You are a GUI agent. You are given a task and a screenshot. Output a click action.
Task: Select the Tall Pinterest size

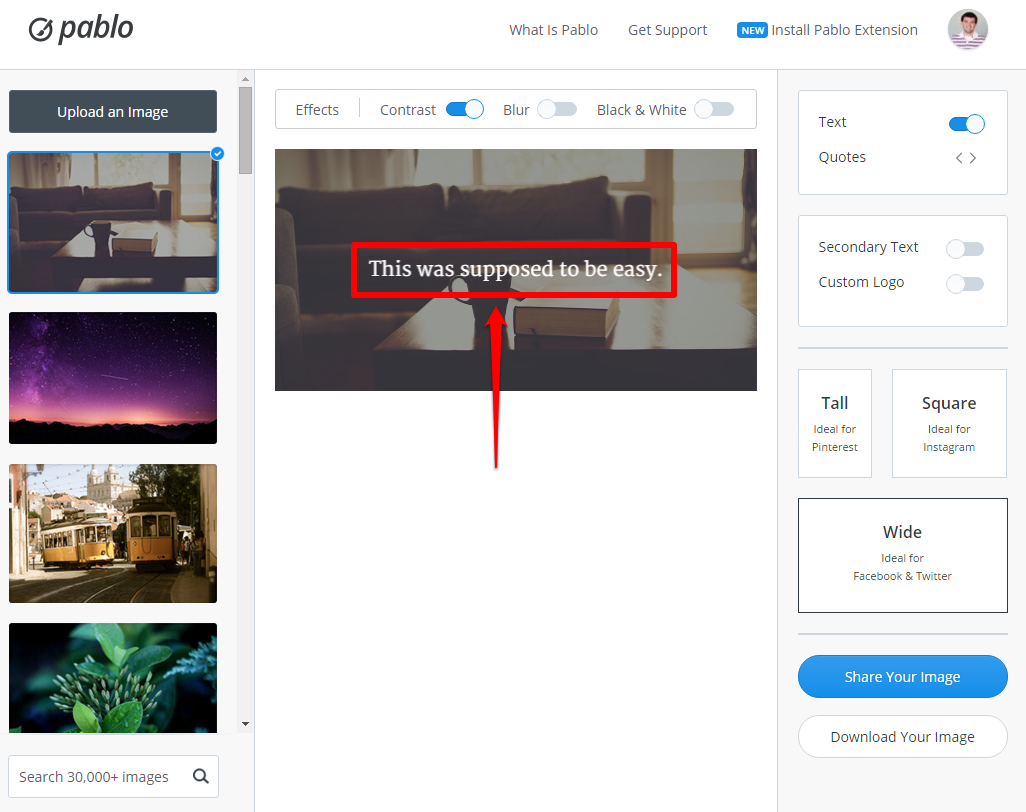click(835, 423)
